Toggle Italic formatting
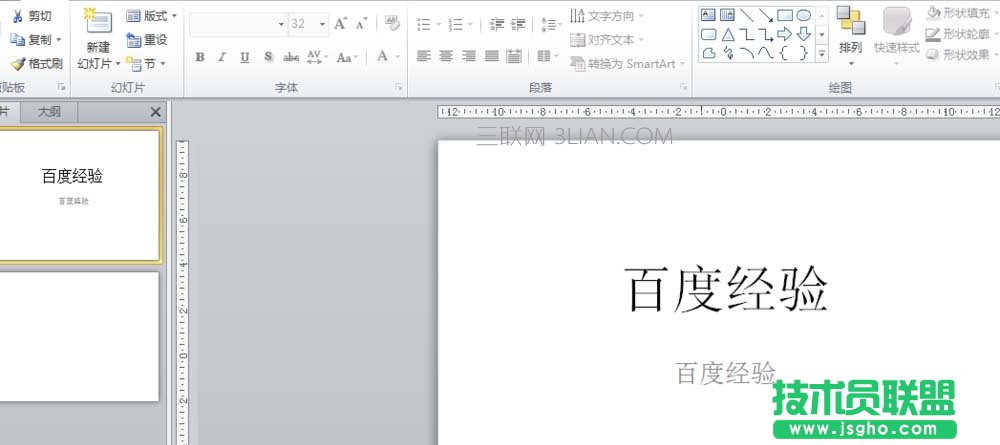The height and width of the screenshot is (445, 1000). click(x=222, y=57)
